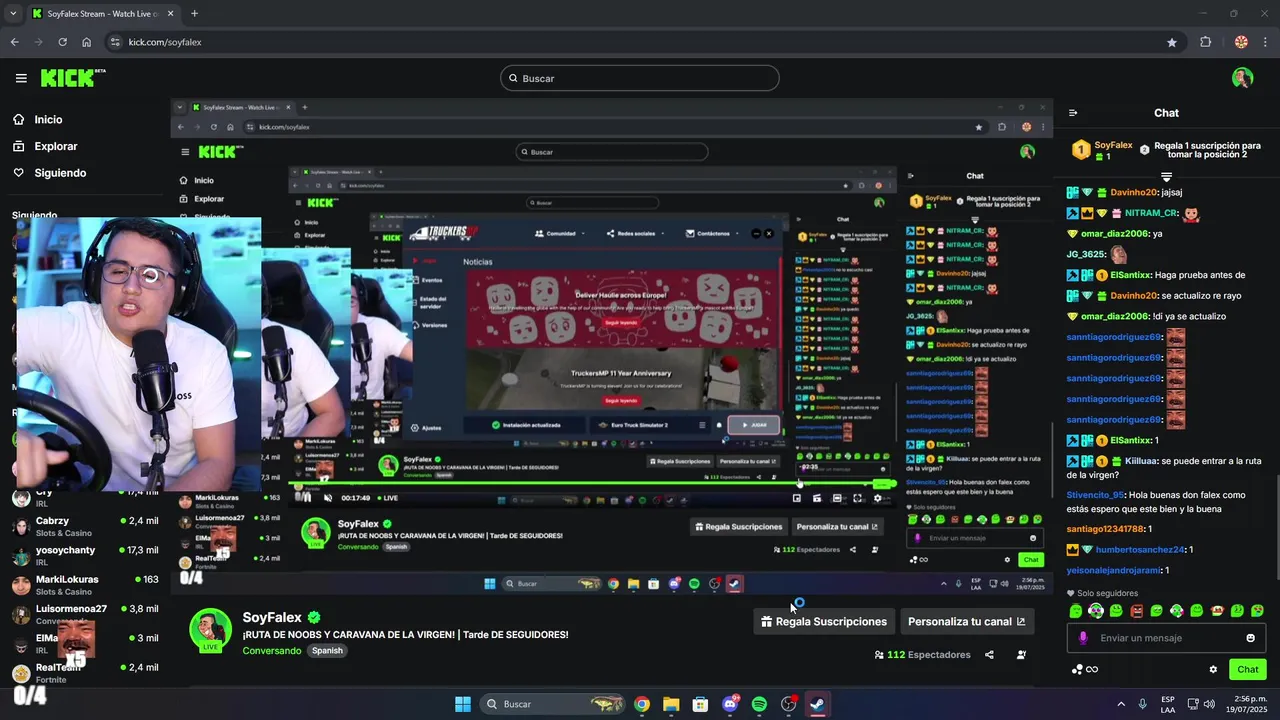The image size is (1280, 720).
Task: Open Siguiendo in the sidebar
Action: [x=60, y=173]
